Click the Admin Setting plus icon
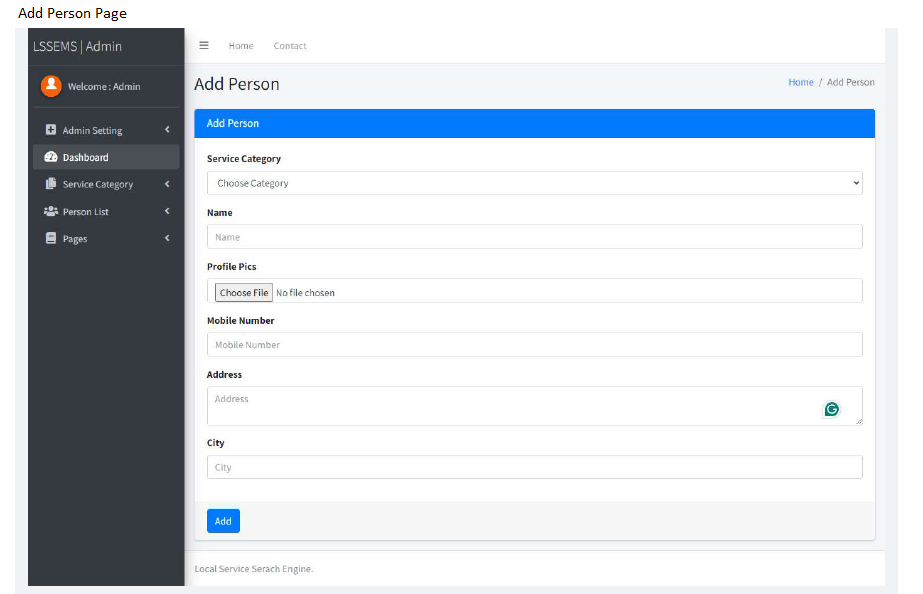This screenshot has width=923, height=594. tap(51, 130)
